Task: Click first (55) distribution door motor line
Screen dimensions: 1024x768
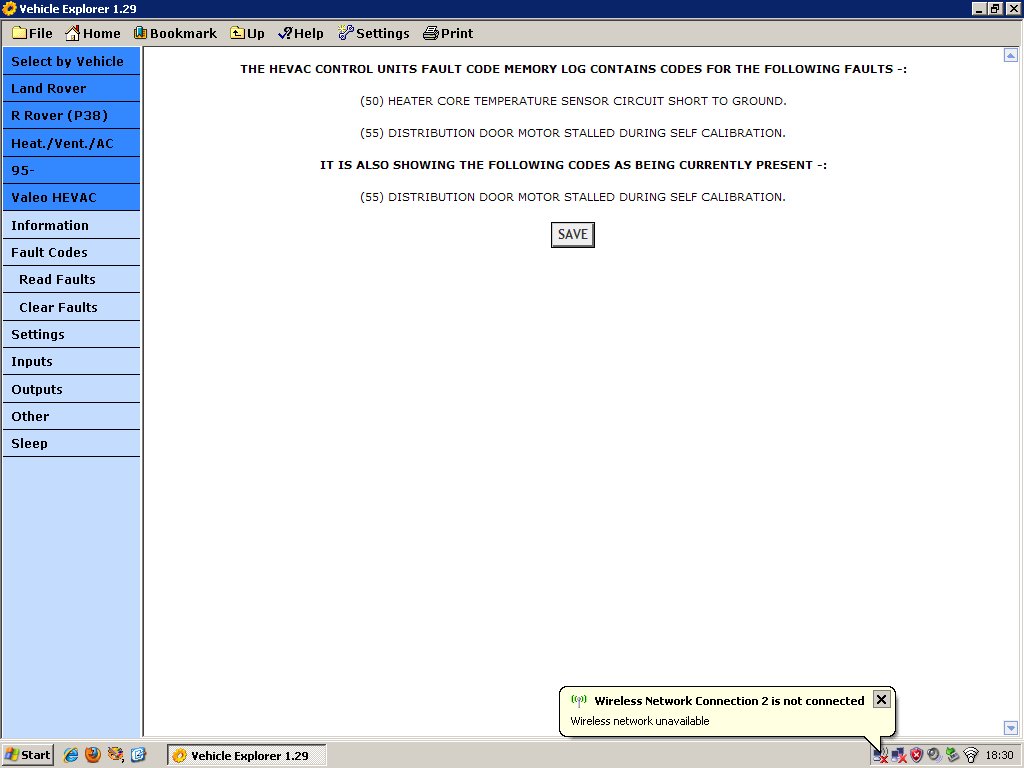Action: (573, 133)
